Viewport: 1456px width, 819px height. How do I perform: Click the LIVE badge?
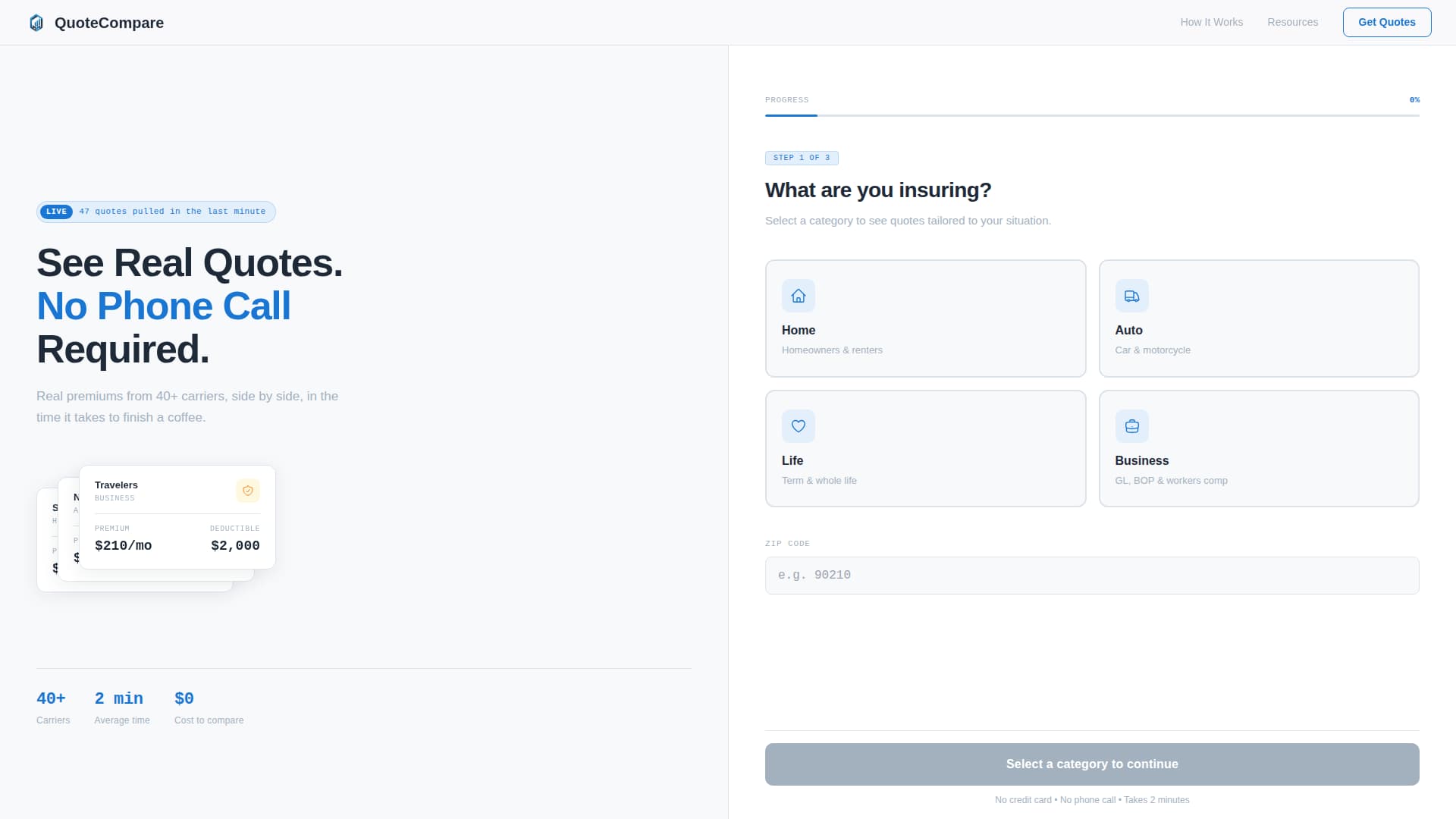coord(56,212)
